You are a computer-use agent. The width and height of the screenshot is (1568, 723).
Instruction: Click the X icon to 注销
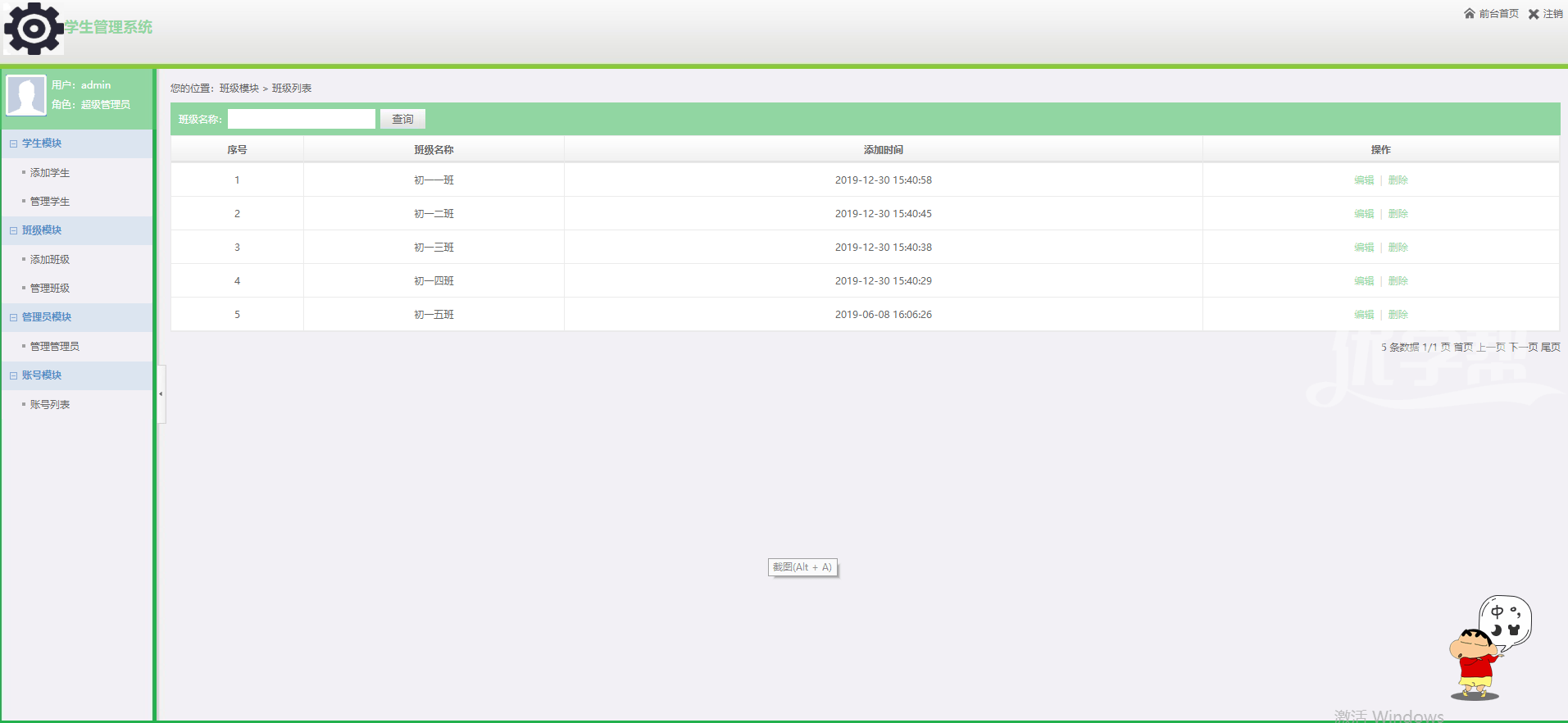[1534, 14]
